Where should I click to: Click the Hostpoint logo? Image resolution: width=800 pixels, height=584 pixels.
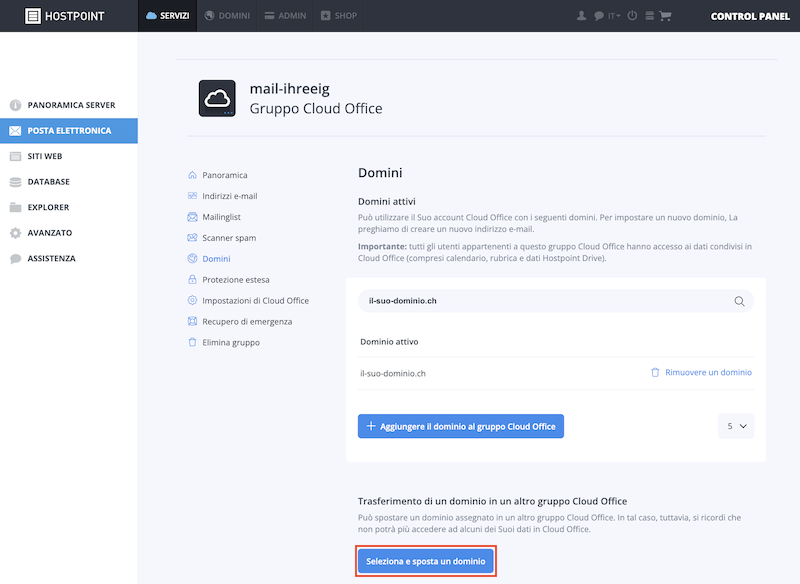[64, 16]
